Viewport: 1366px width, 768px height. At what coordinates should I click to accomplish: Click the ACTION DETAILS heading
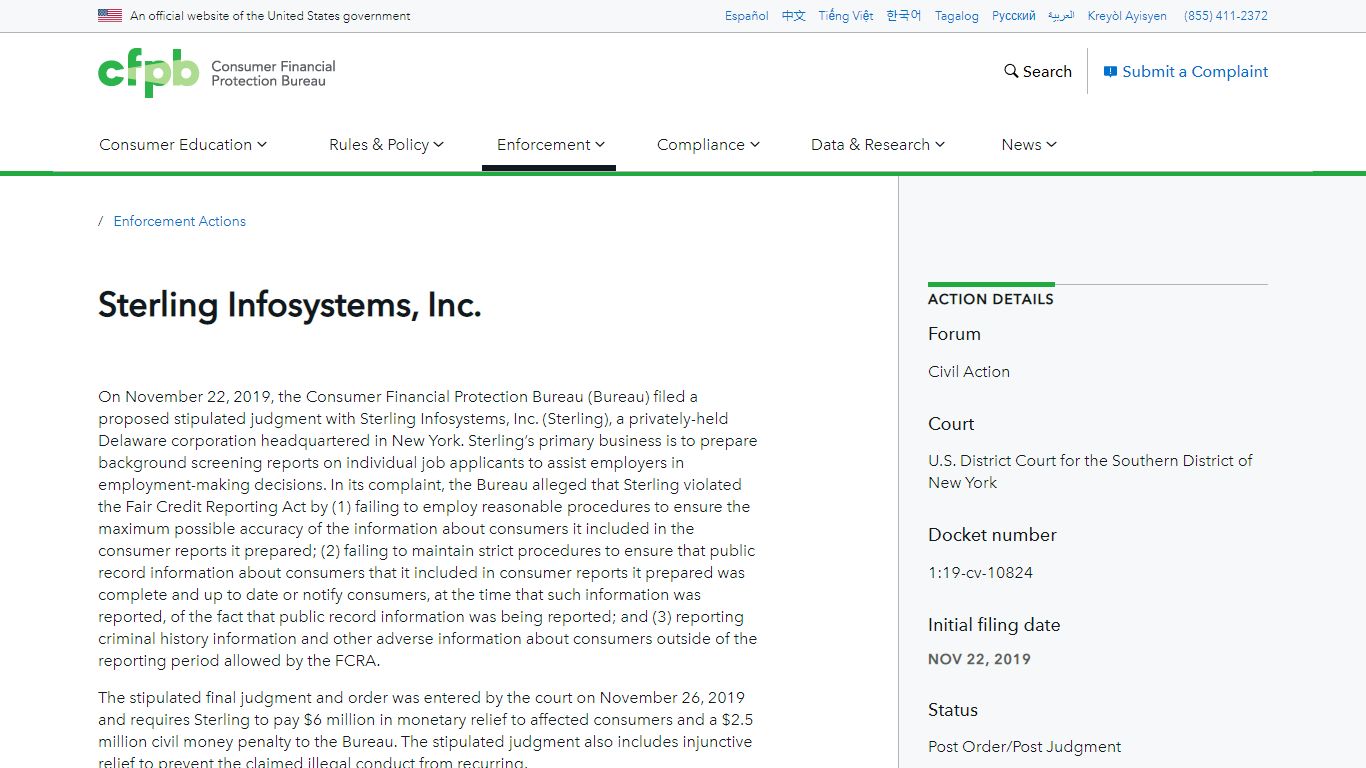pos(991,299)
